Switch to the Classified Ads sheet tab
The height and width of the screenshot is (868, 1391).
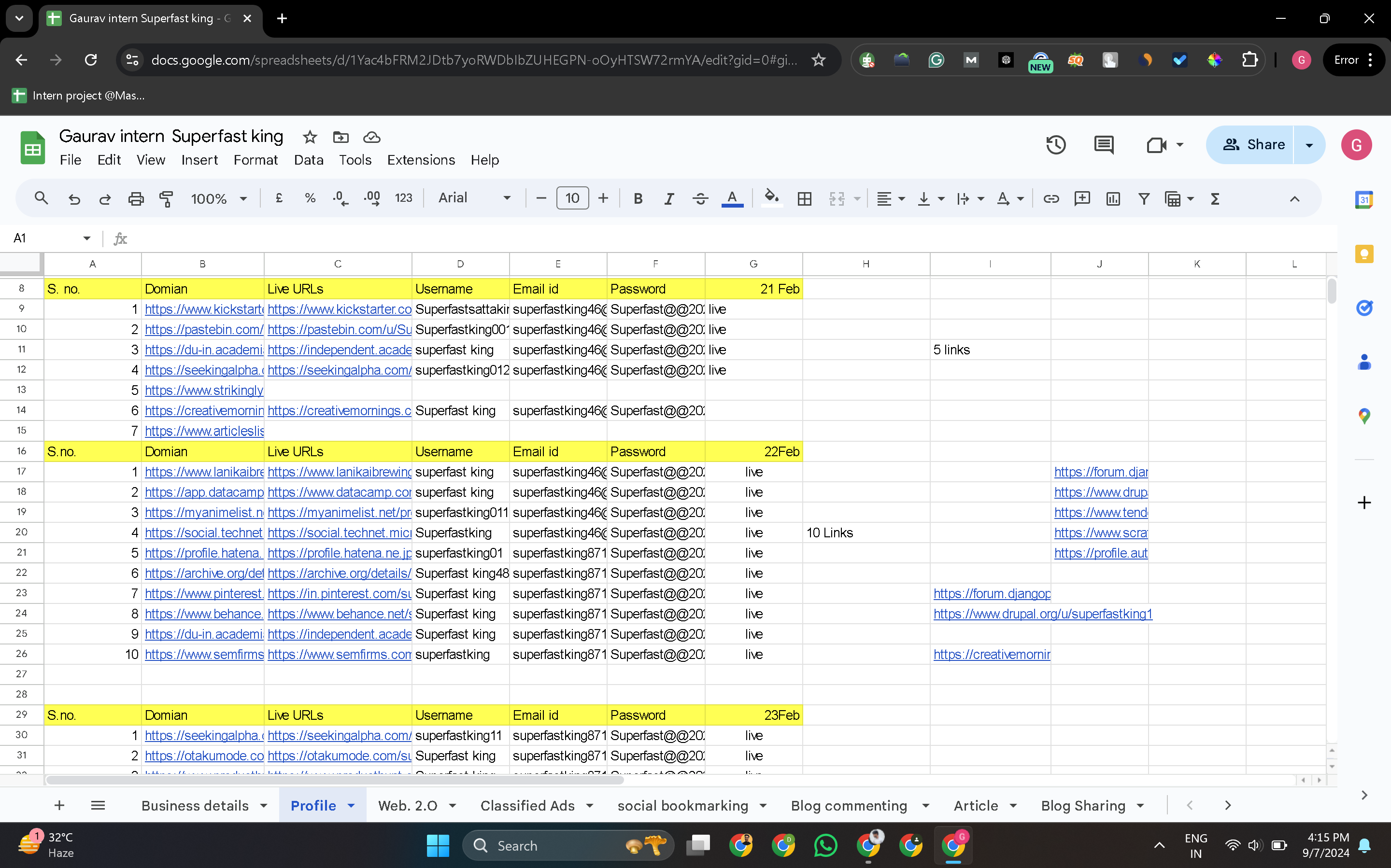pos(526,805)
